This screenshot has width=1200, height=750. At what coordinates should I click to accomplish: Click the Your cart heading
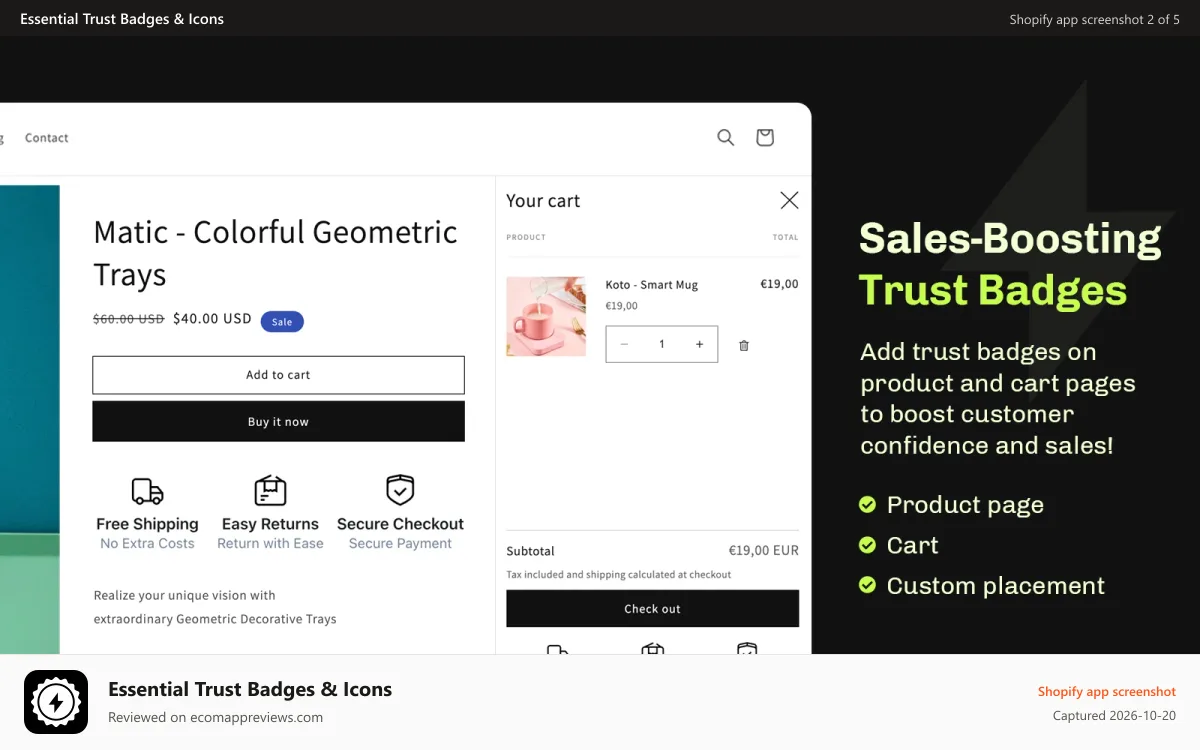(543, 201)
